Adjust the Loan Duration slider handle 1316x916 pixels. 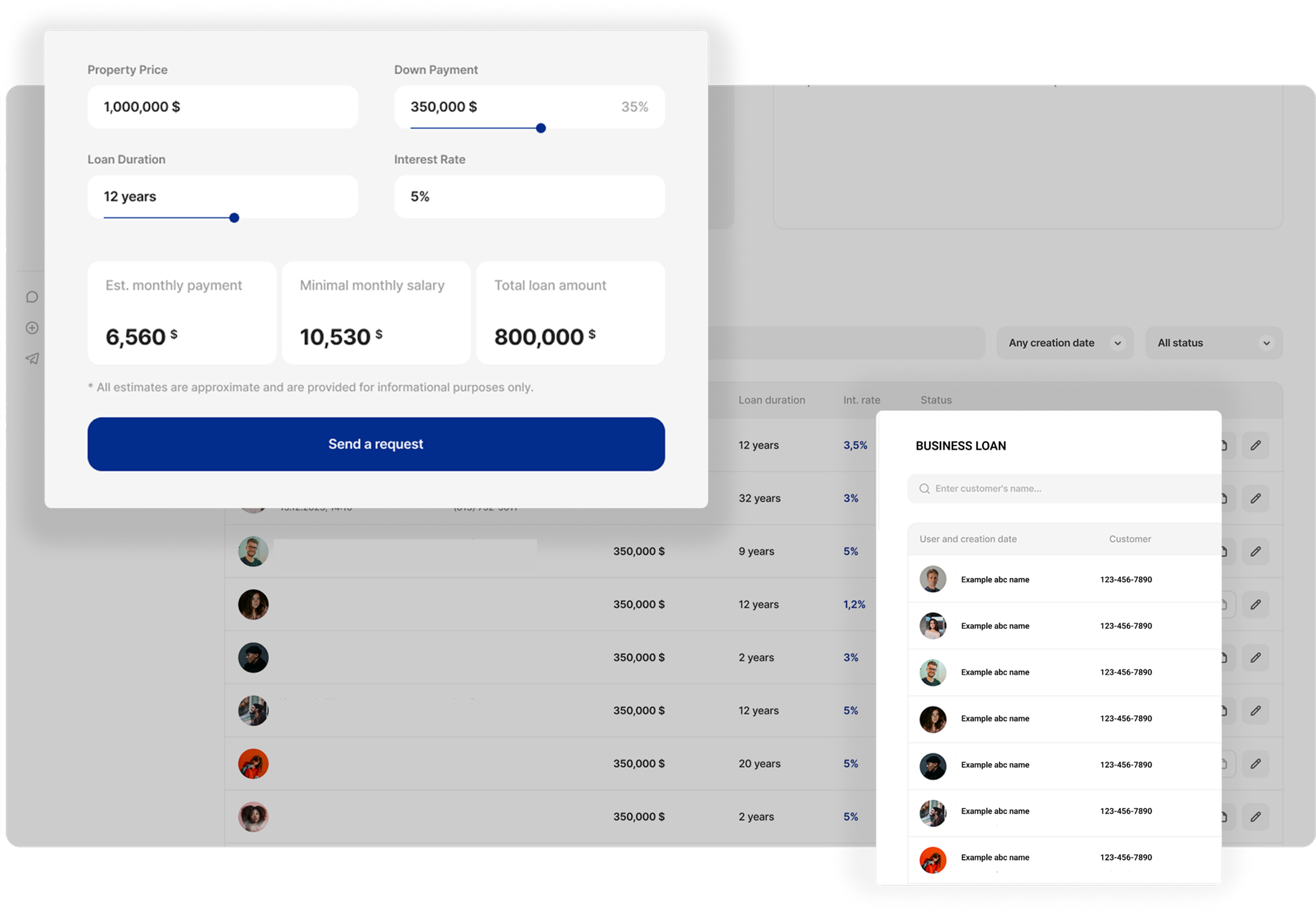point(234,218)
